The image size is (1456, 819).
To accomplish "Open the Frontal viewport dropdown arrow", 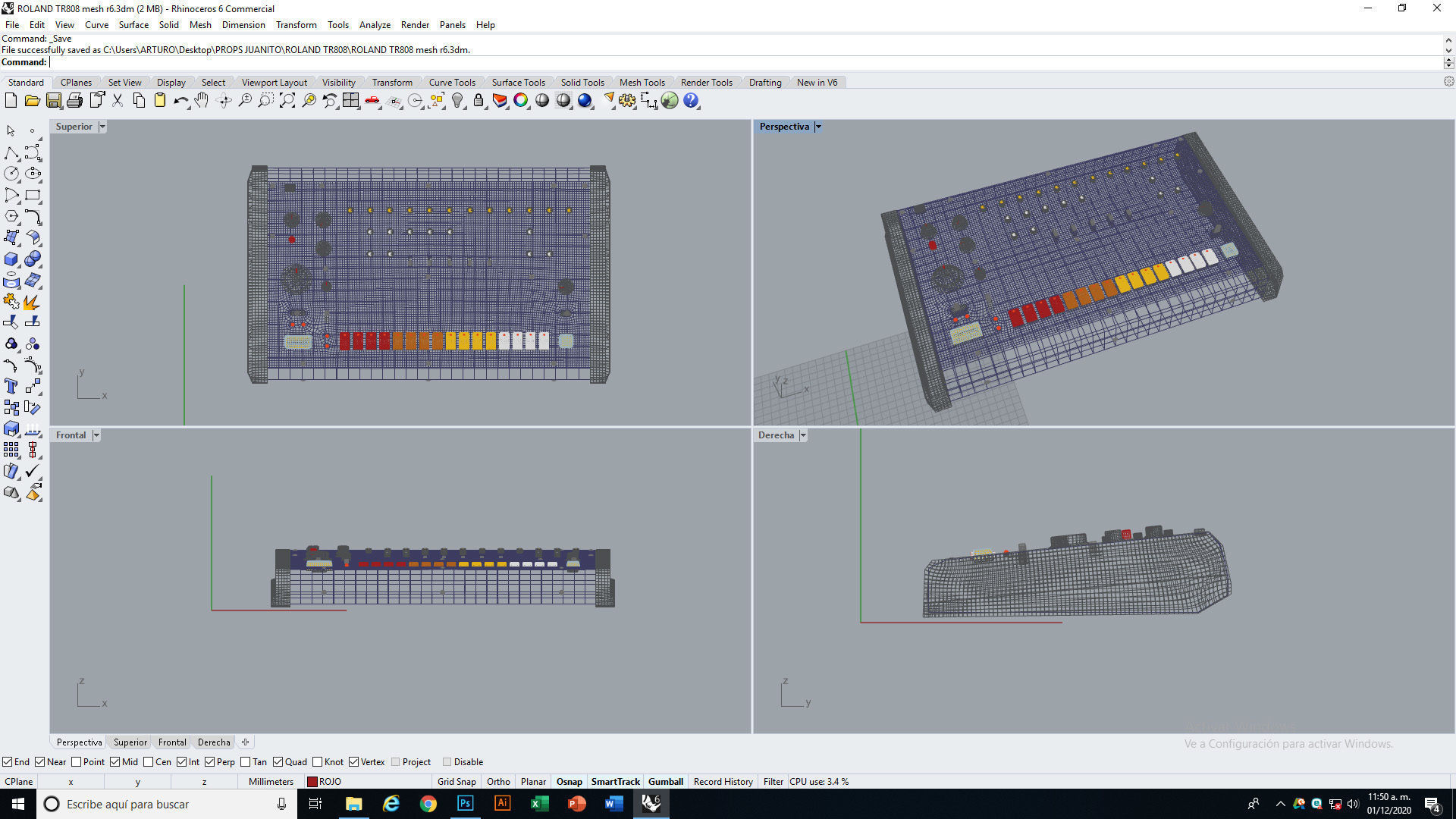I will coord(96,435).
